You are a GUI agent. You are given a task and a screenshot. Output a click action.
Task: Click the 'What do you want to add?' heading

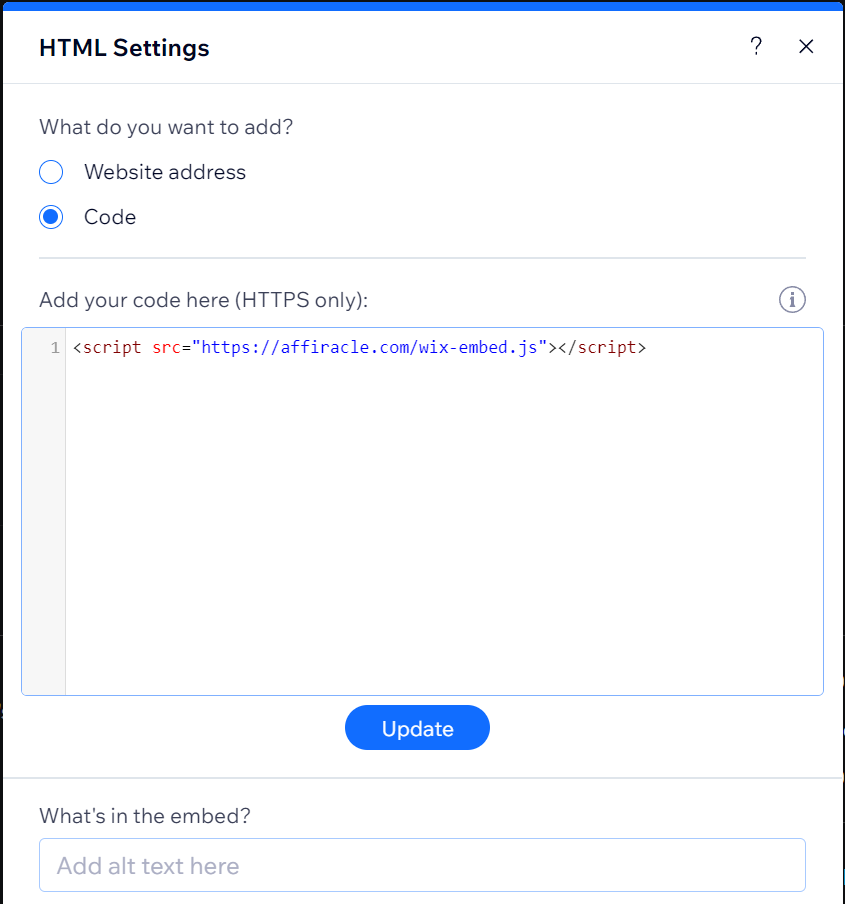pyautogui.click(x=166, y=127)
